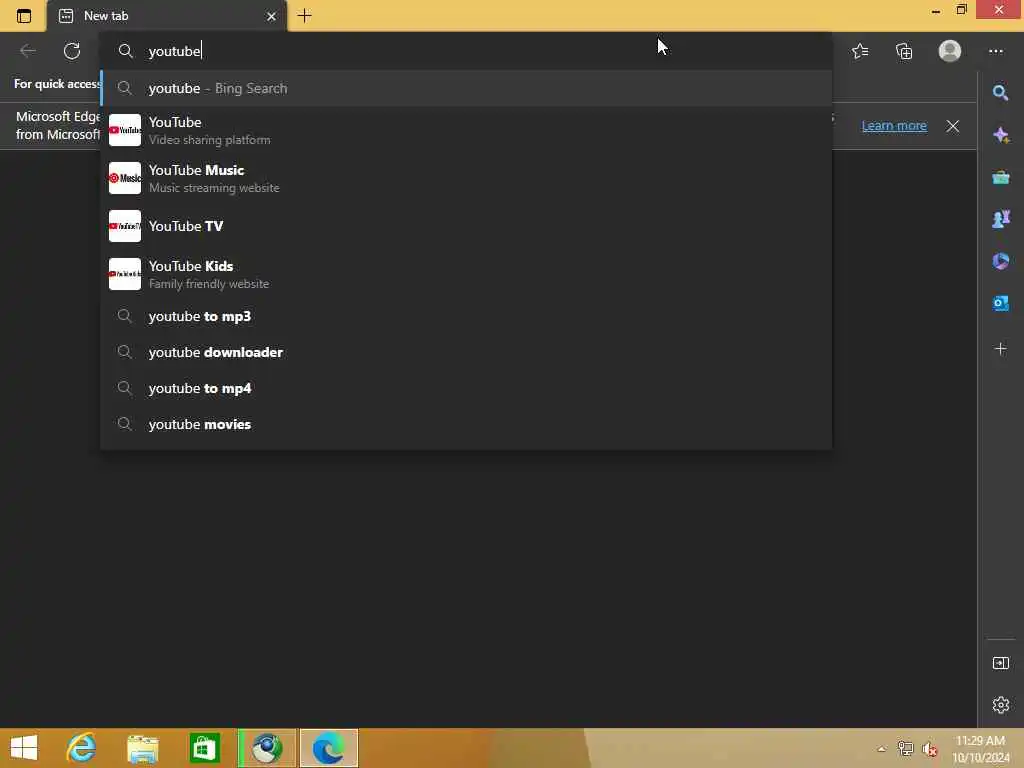
Task: Select 'youtube to mp3' suggestion
Action: click(x=466, y=316)
